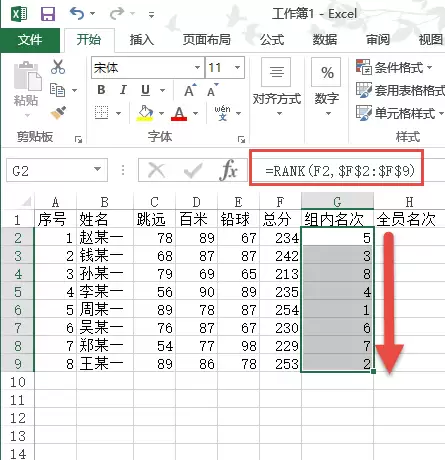Switch to the 开始 Home tab

click(x=89, y=40)
